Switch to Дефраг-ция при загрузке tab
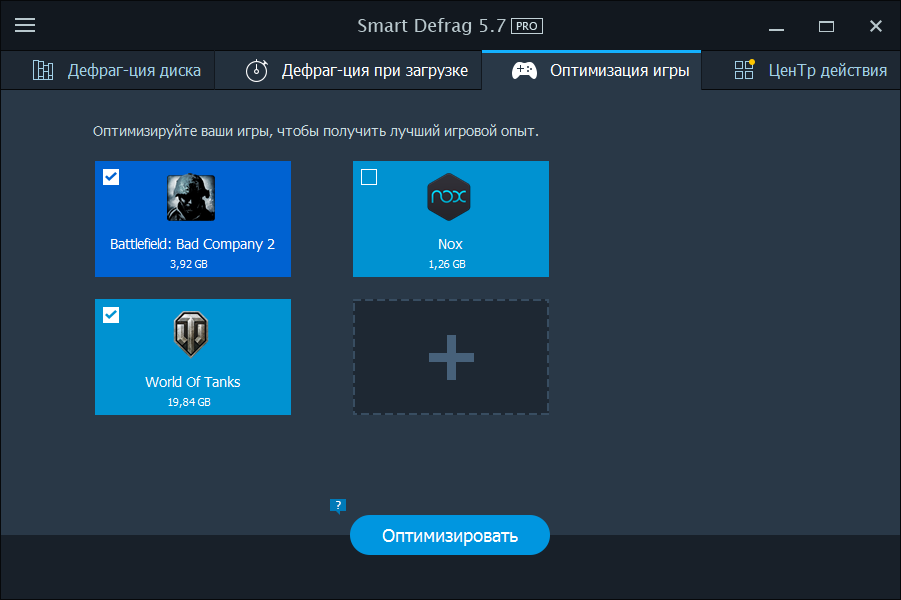The image size is (901, 600). [348, 70]
